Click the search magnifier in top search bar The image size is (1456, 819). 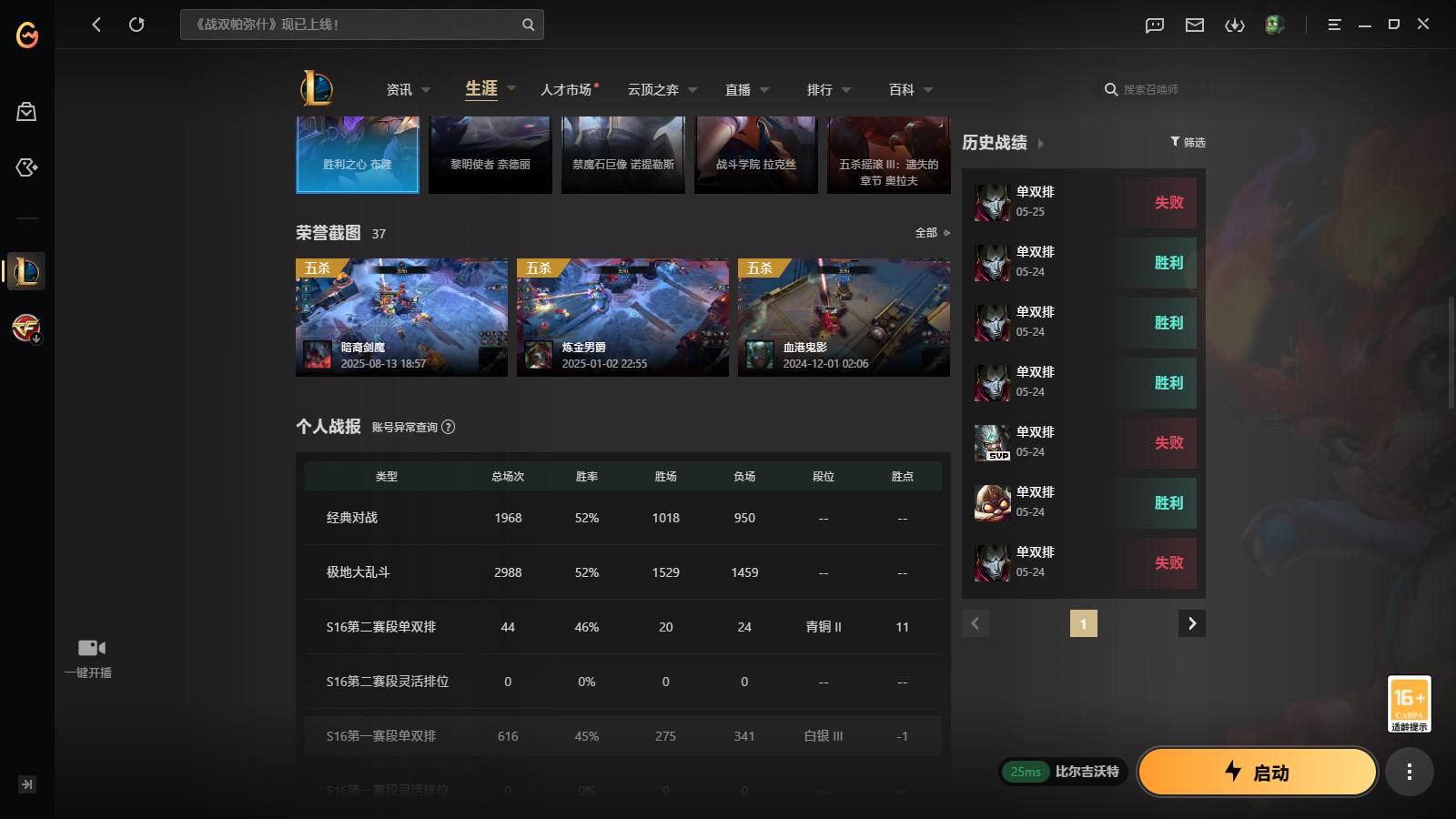click(528, 25)
